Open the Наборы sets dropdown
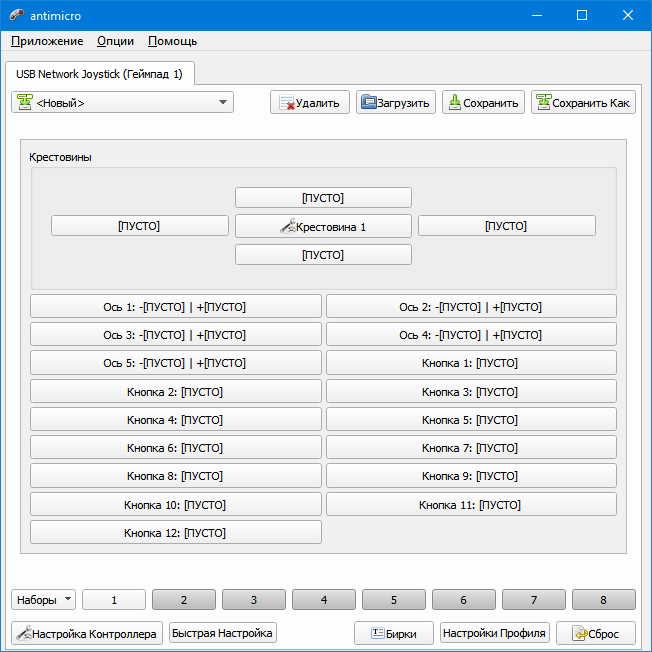The width and height of the screenshot is (652, 652). (43, 600)
